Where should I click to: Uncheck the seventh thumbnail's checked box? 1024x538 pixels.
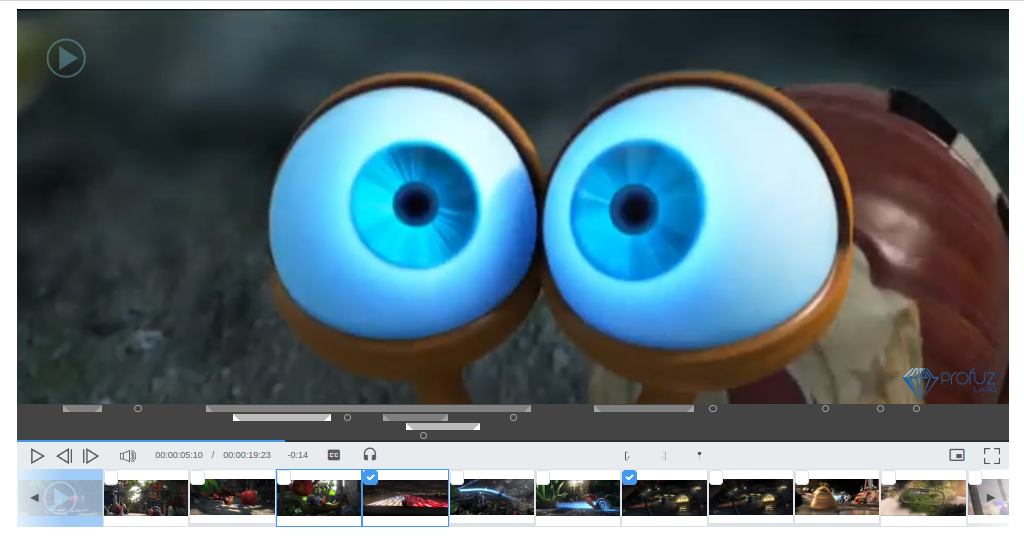pyautogui.click(x=630, y=477)
